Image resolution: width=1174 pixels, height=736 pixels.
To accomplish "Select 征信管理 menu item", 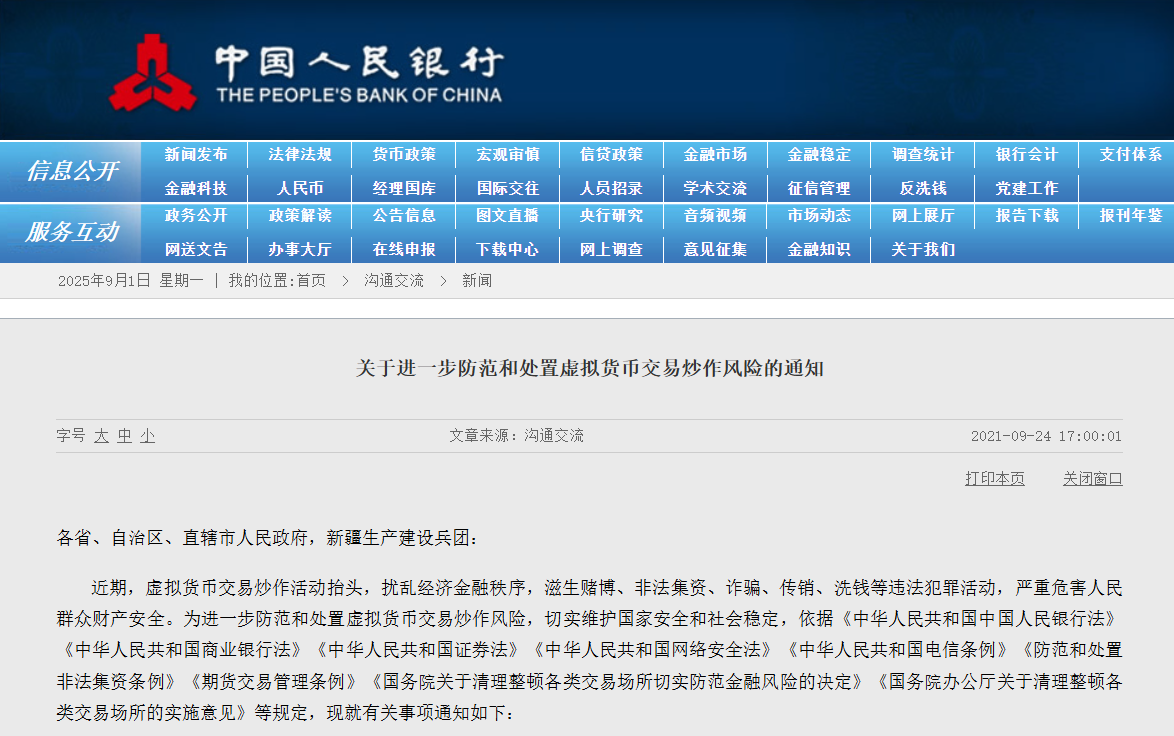I will [x=819, y=188].
